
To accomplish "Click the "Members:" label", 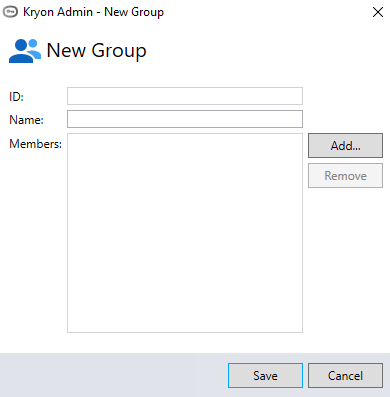I will tap(35, 144).
